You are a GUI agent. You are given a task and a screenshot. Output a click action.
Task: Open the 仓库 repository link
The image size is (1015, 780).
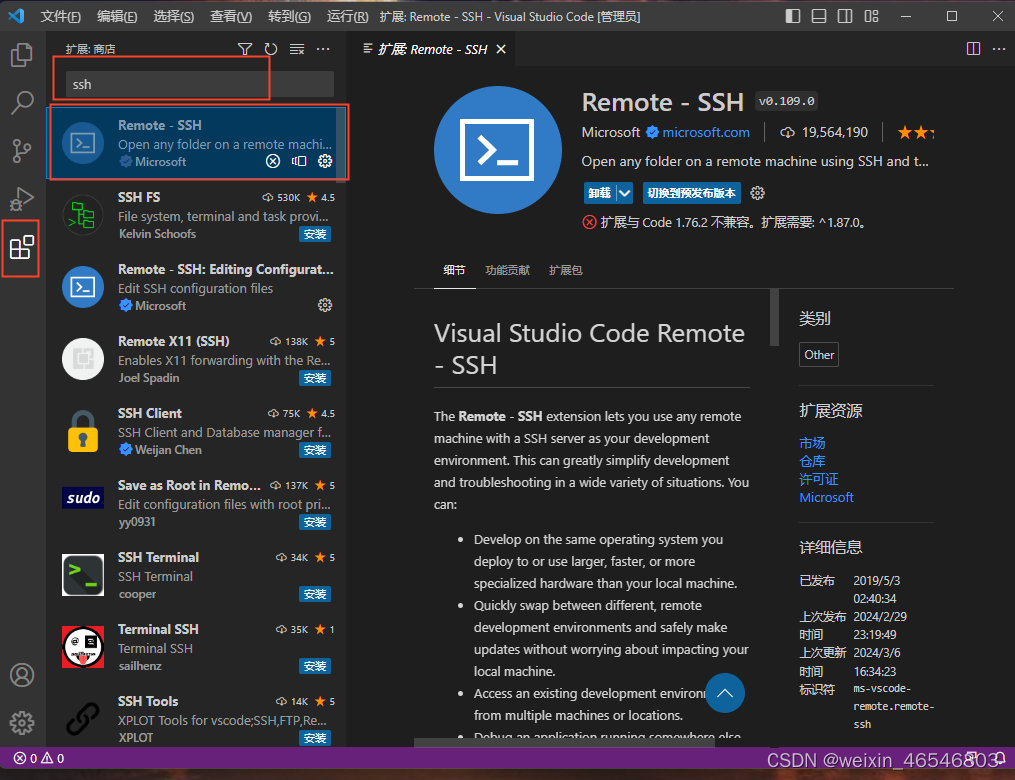812,461
